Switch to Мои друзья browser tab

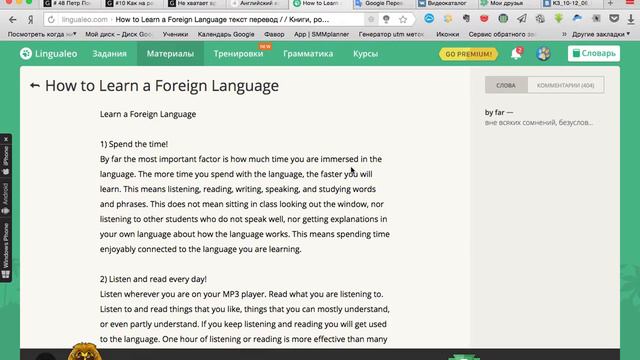[x=505, y=3]
